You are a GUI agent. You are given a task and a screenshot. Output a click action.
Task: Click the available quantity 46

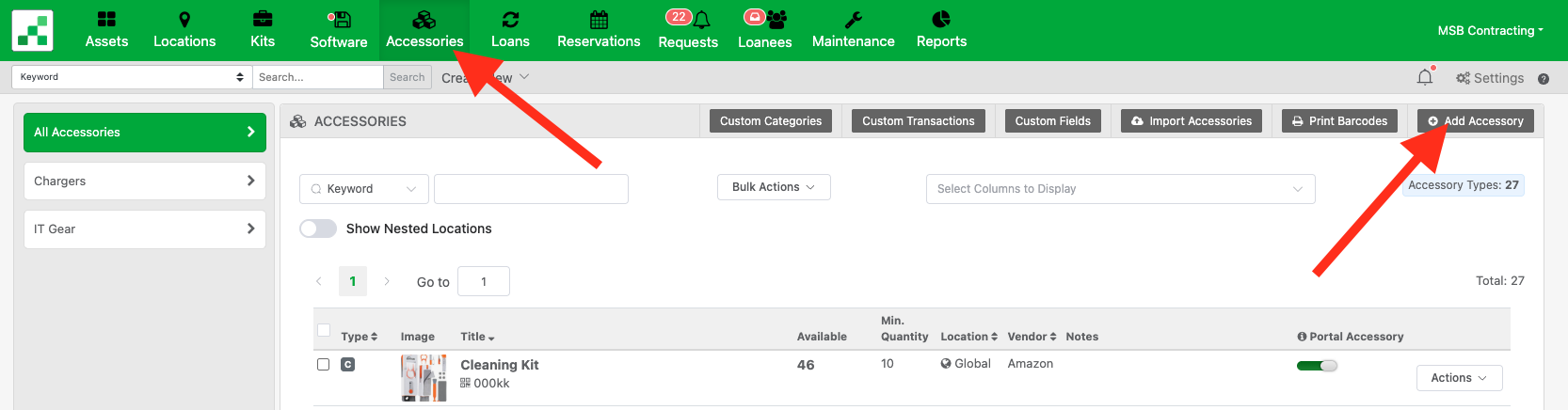[806, 365]
